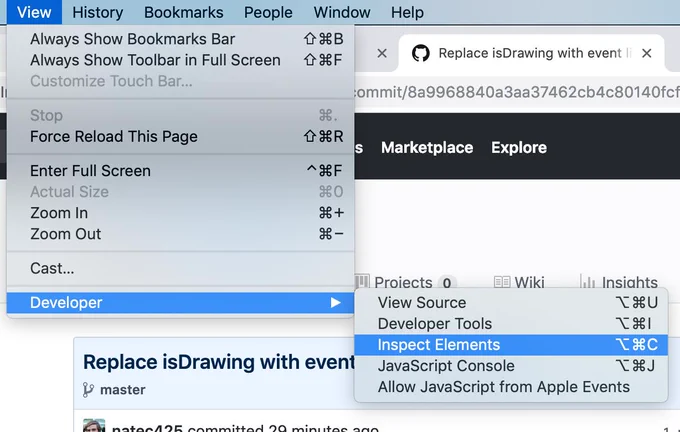Open the Window menu
The height and width of the screenshot is (432, 680).
[x=342, y=12]
